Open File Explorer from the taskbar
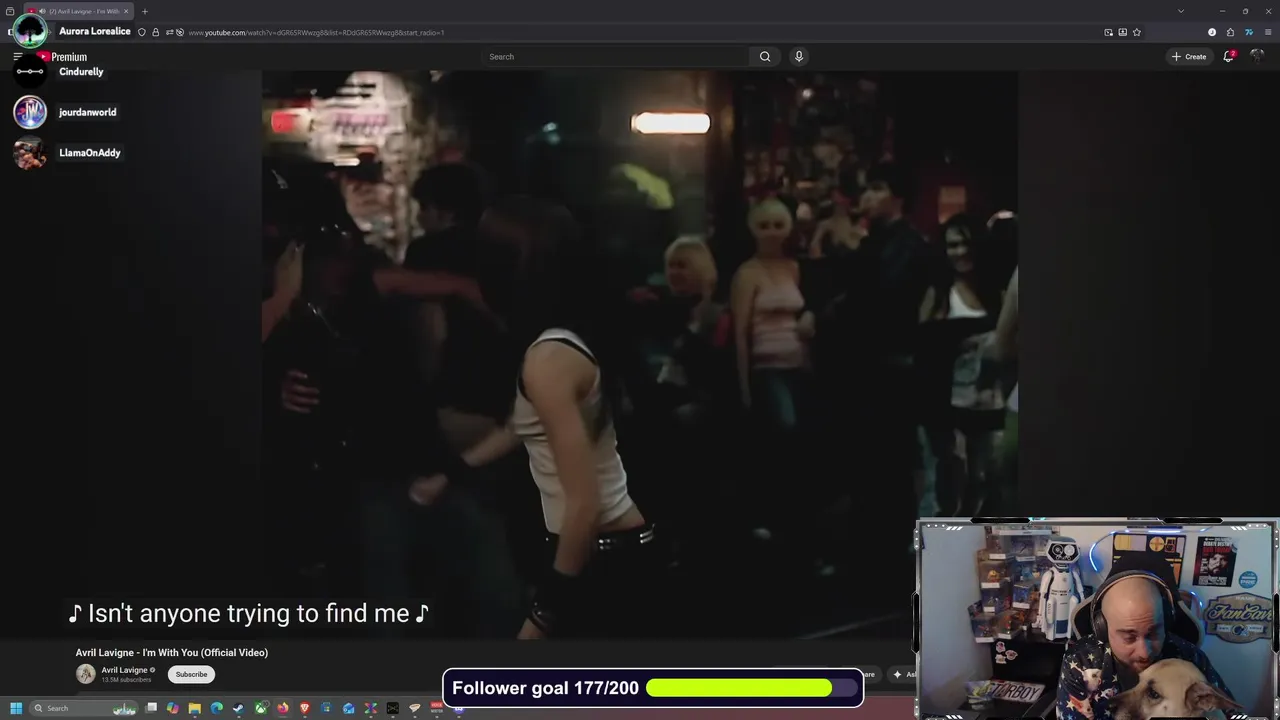Viewport: 1280px width, 720px height. [195, 708]
